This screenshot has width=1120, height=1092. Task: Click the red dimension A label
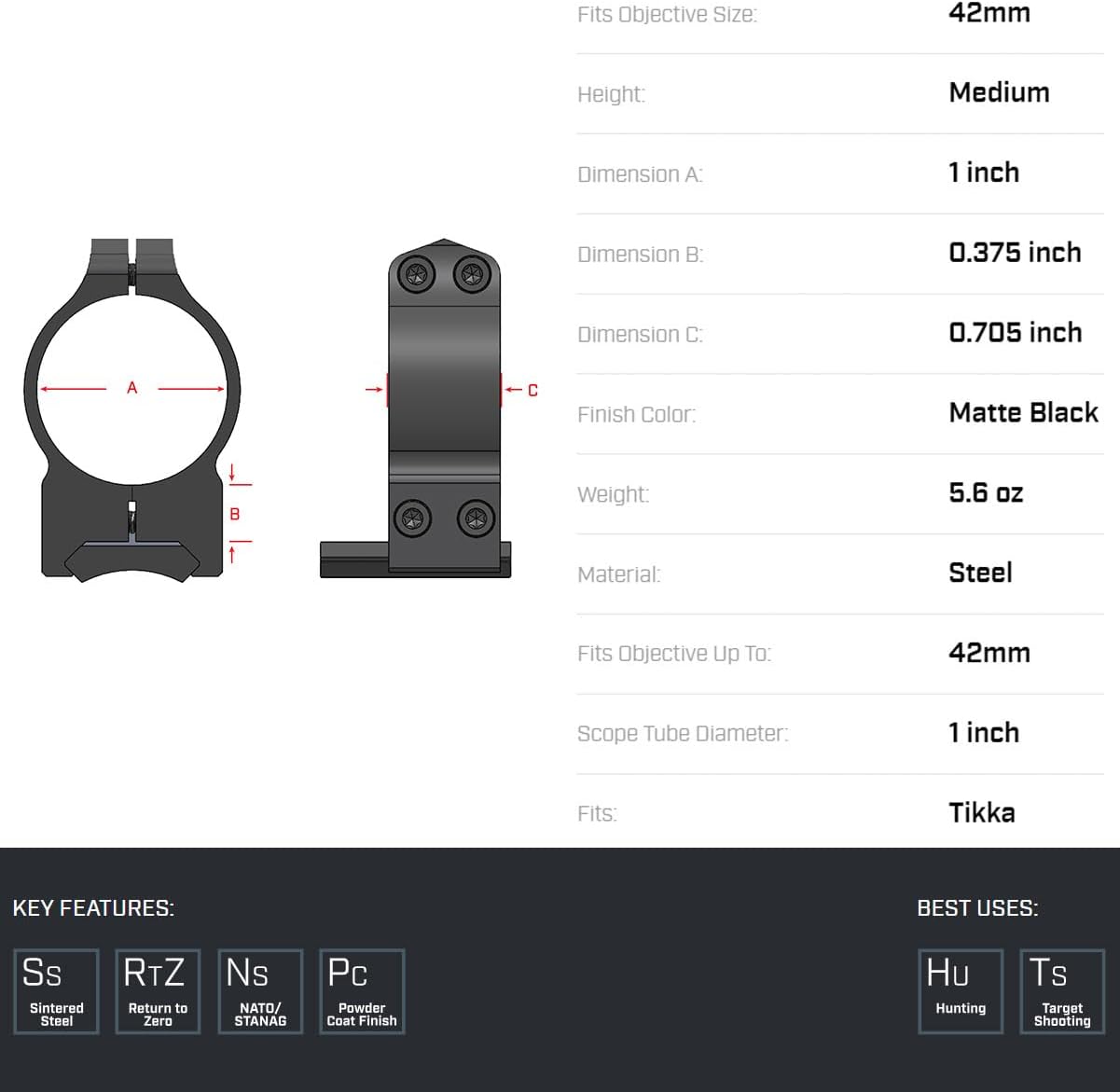pos(132,388)
